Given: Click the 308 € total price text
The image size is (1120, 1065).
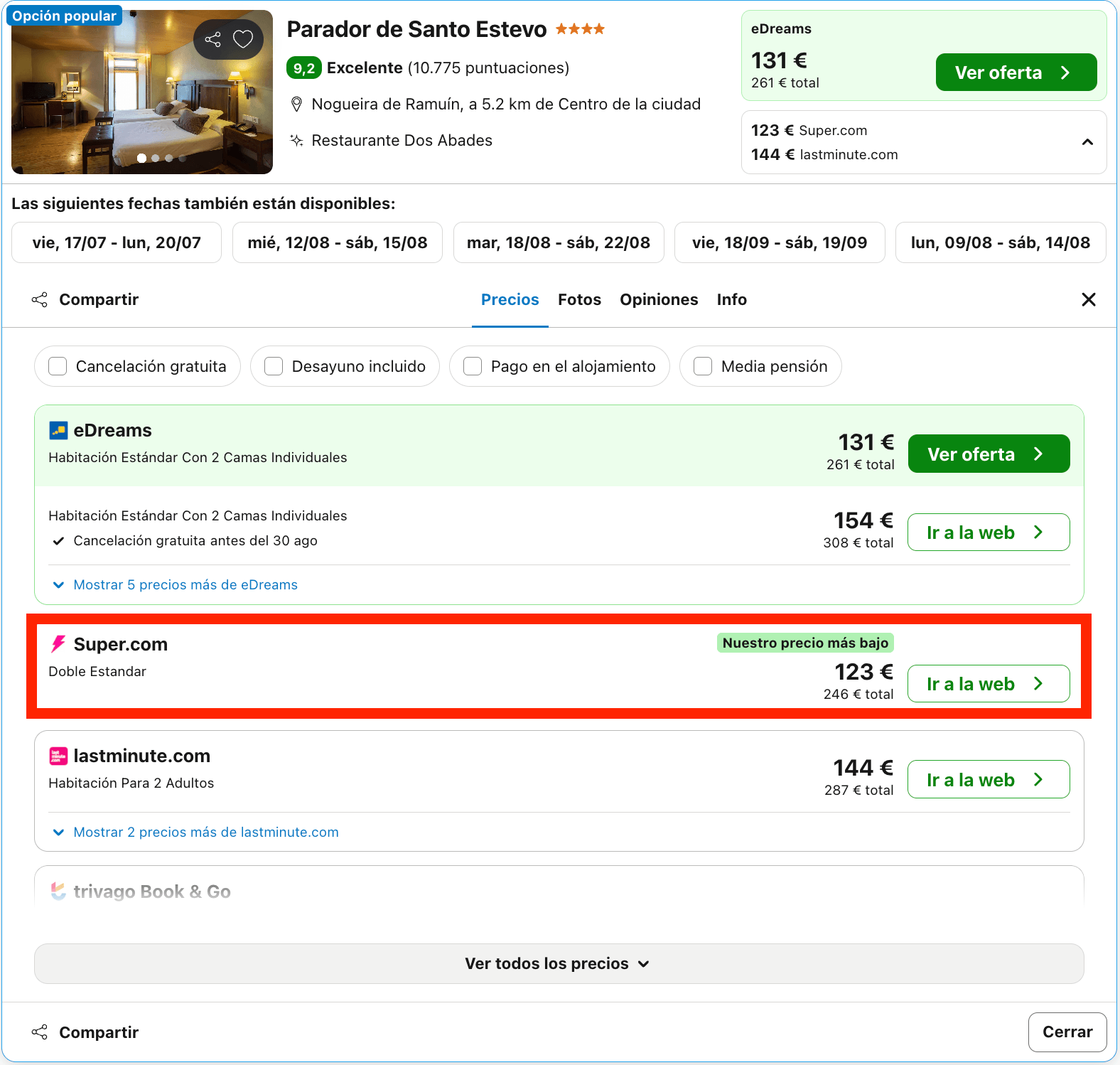Looking at the screenshot, I should pyautogui.click(x=858, y=542).
